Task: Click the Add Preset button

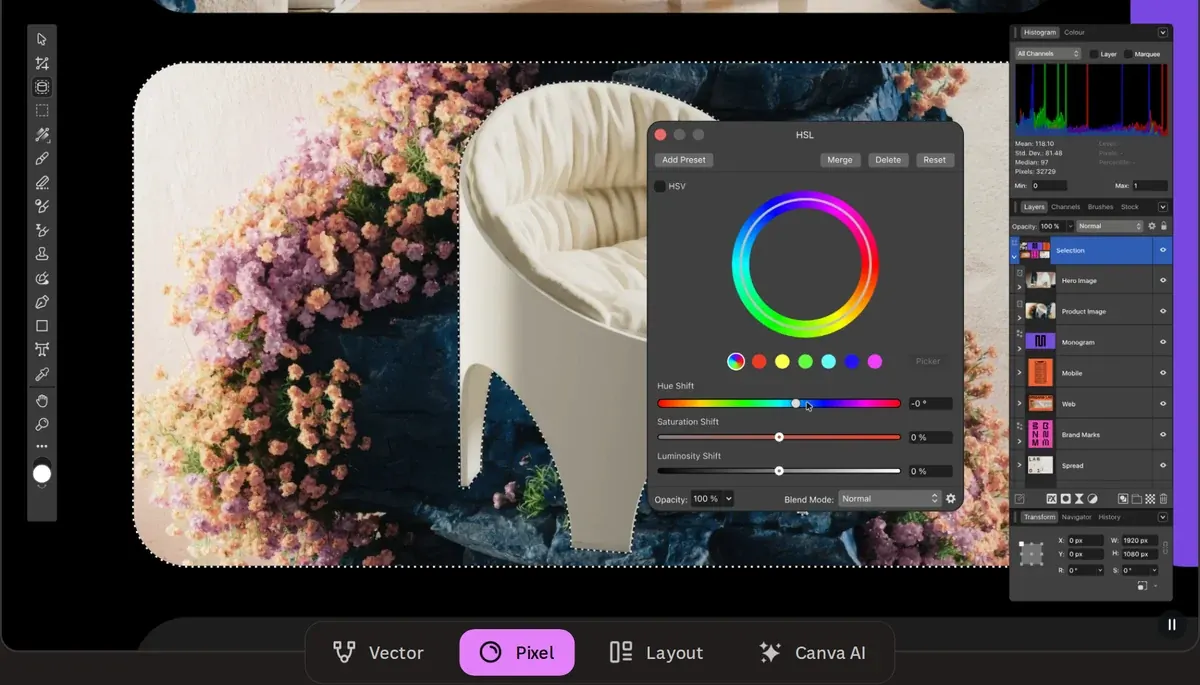Action: (x=684, y=160)
